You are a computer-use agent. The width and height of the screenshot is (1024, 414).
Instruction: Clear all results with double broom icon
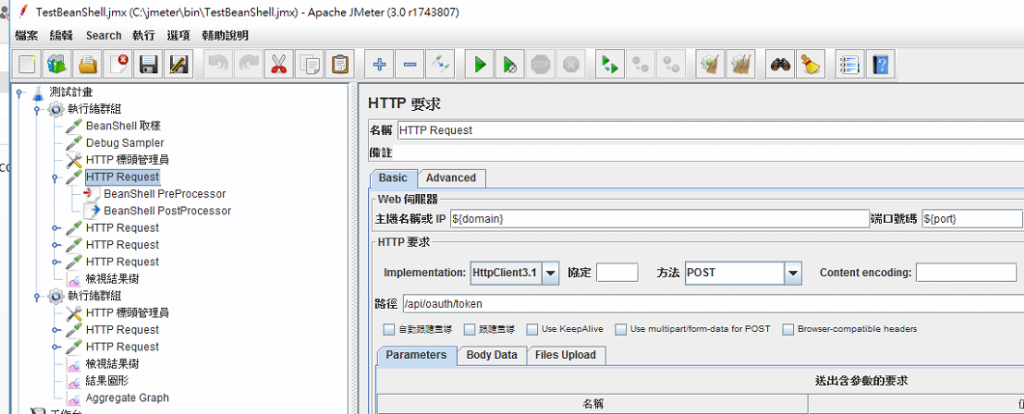(x=741, y=64)
